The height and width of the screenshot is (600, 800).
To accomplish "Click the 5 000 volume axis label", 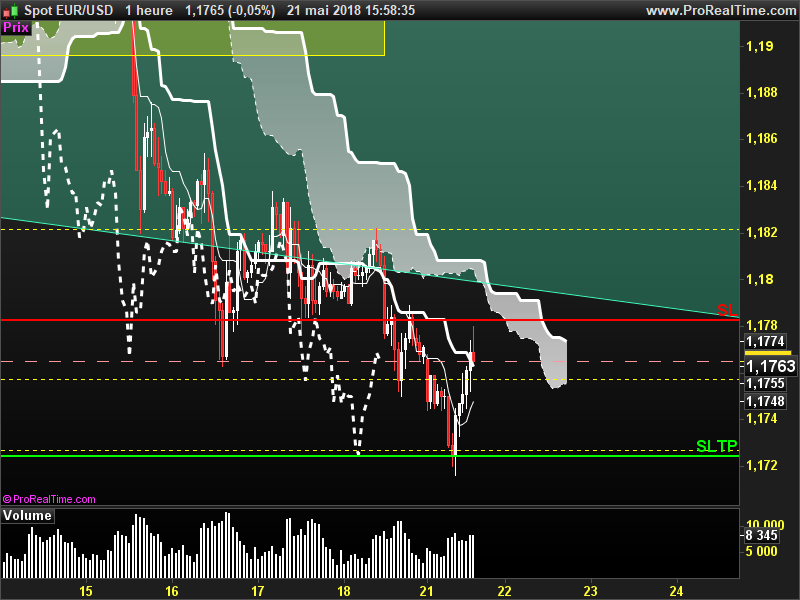I will [x=761, y=551].
